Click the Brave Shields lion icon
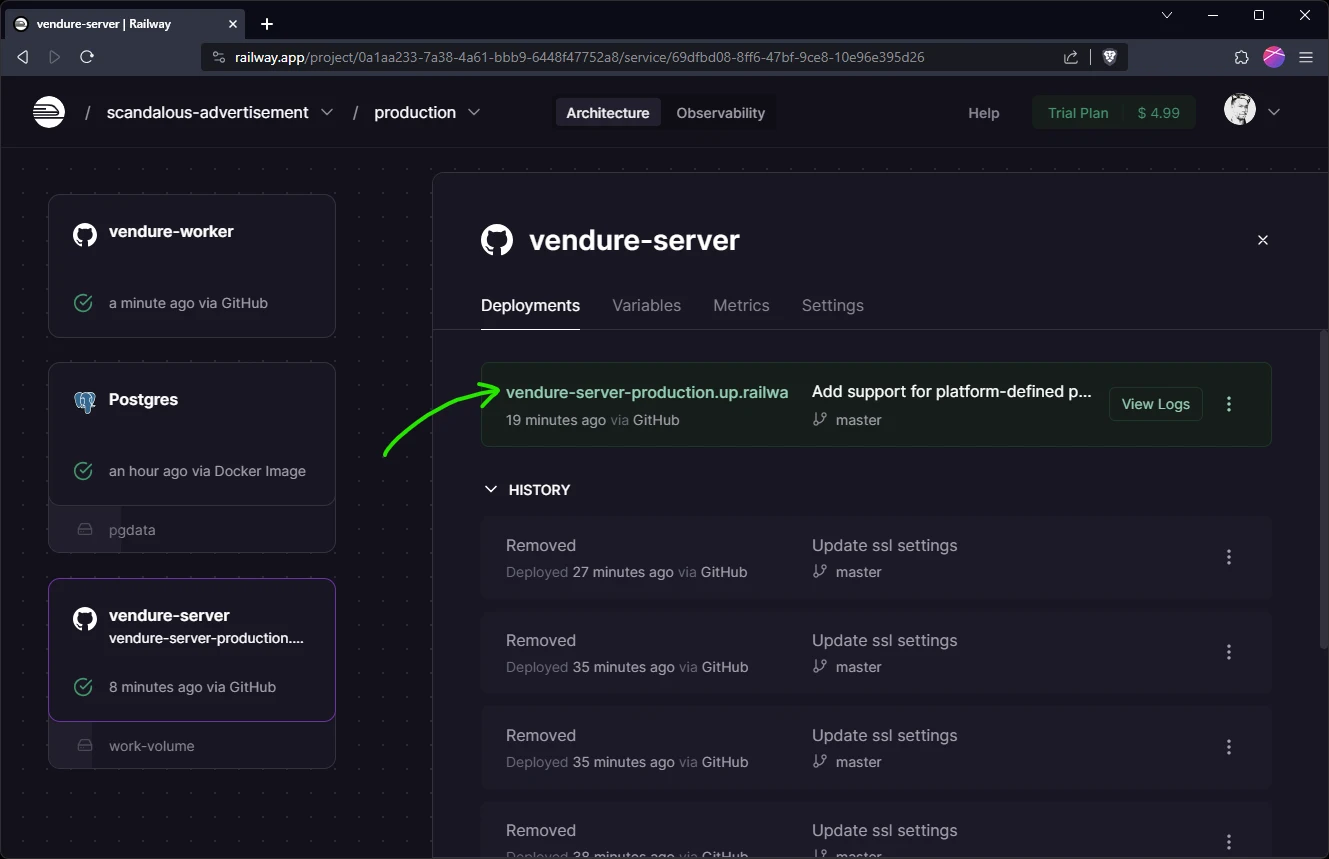This screenshot has height=859, width=1329. pos(1109,57)
